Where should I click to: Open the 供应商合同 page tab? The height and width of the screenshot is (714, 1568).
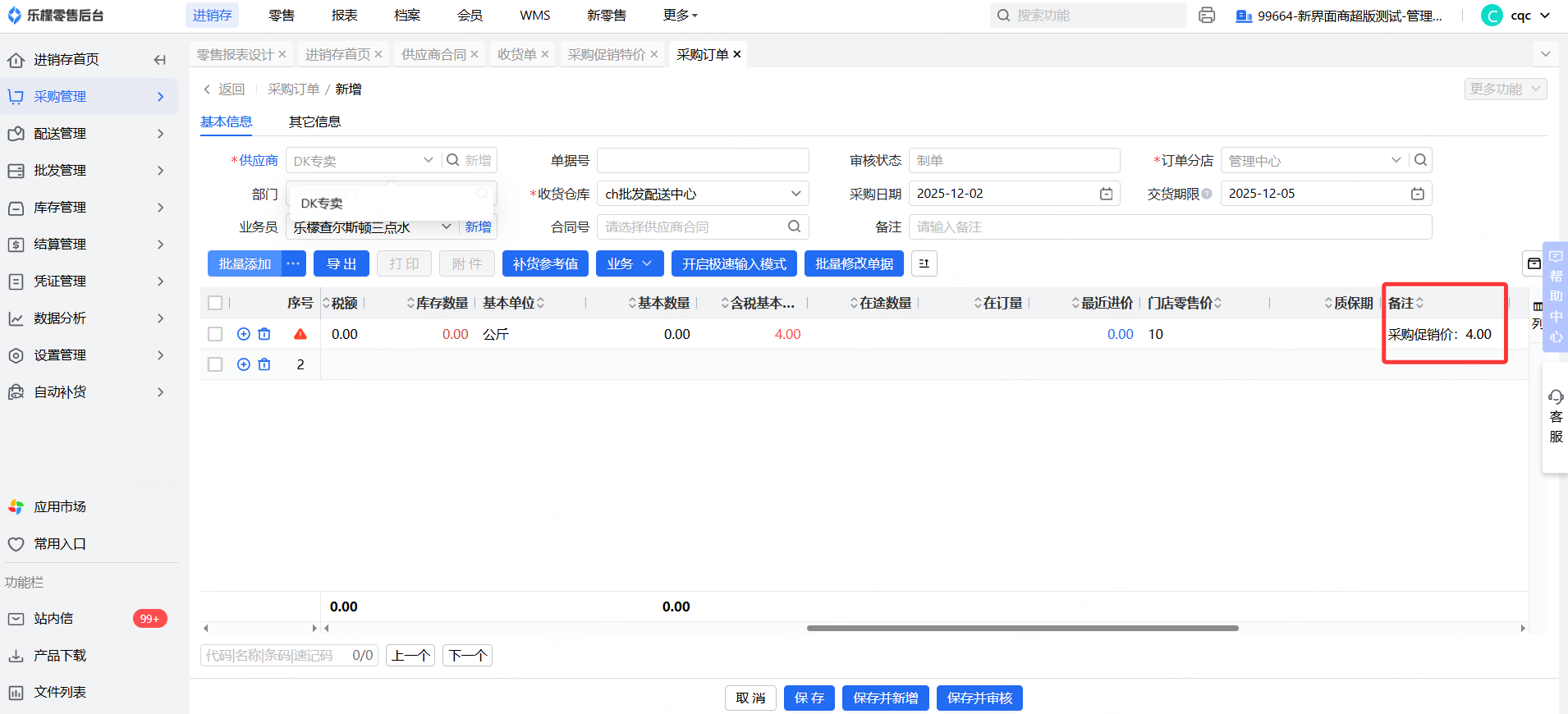[x=433, y=54]
